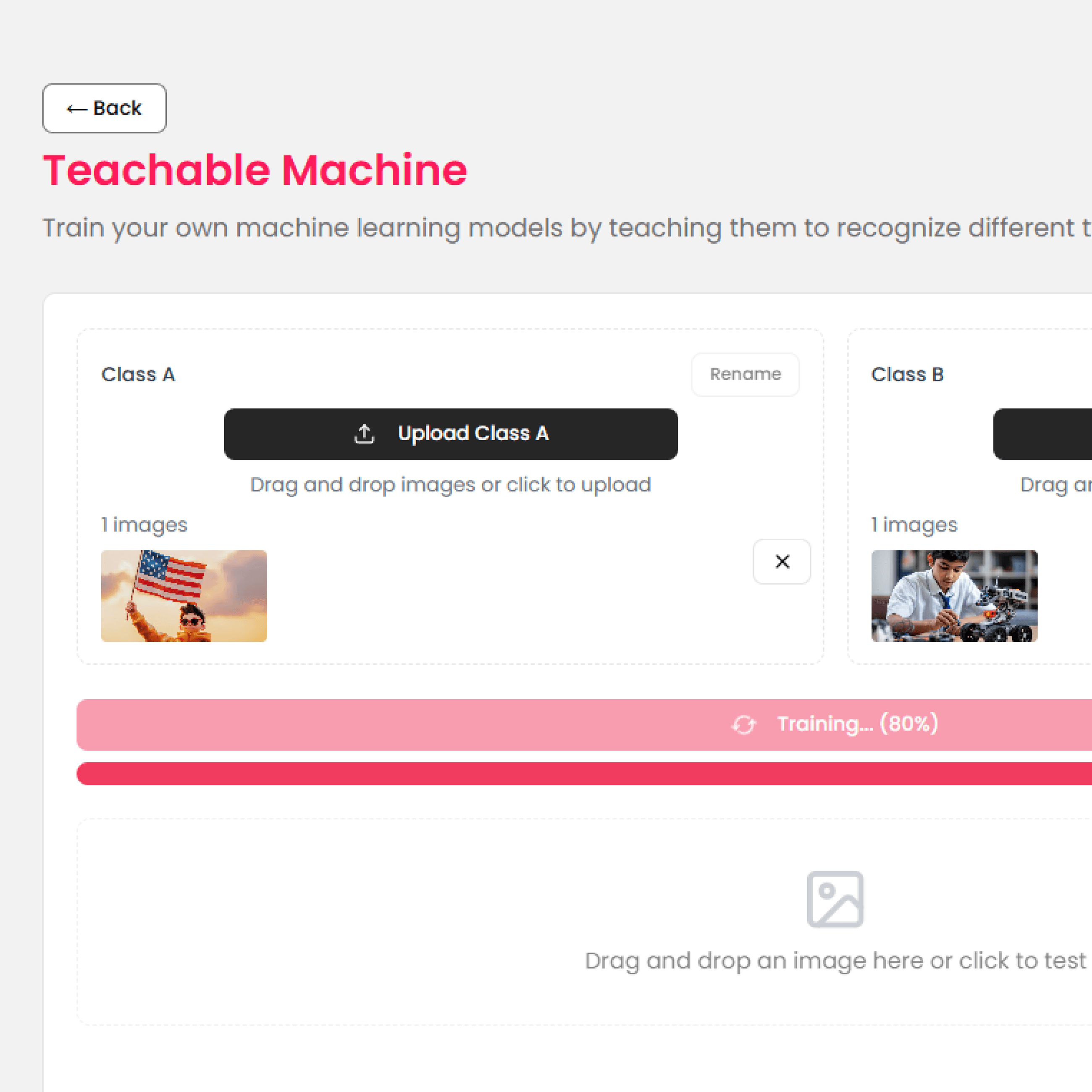Click the Class A drag and drop upload area
Screen dimensions: 1092x1092
pyautogui.click(x=451, y=484)
